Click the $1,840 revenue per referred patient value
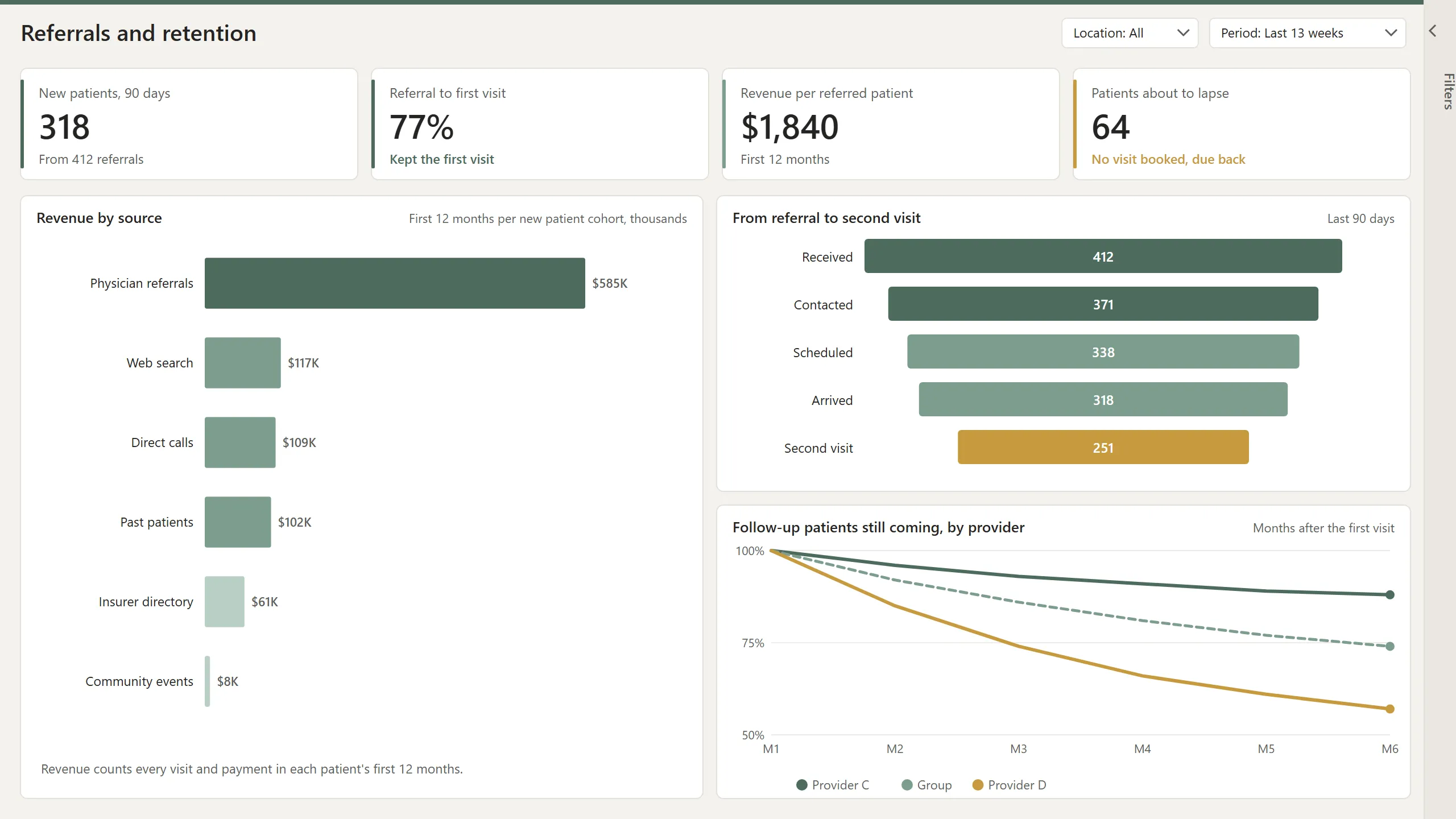Viewport: 1456px width, 819px height. point(789,127)
